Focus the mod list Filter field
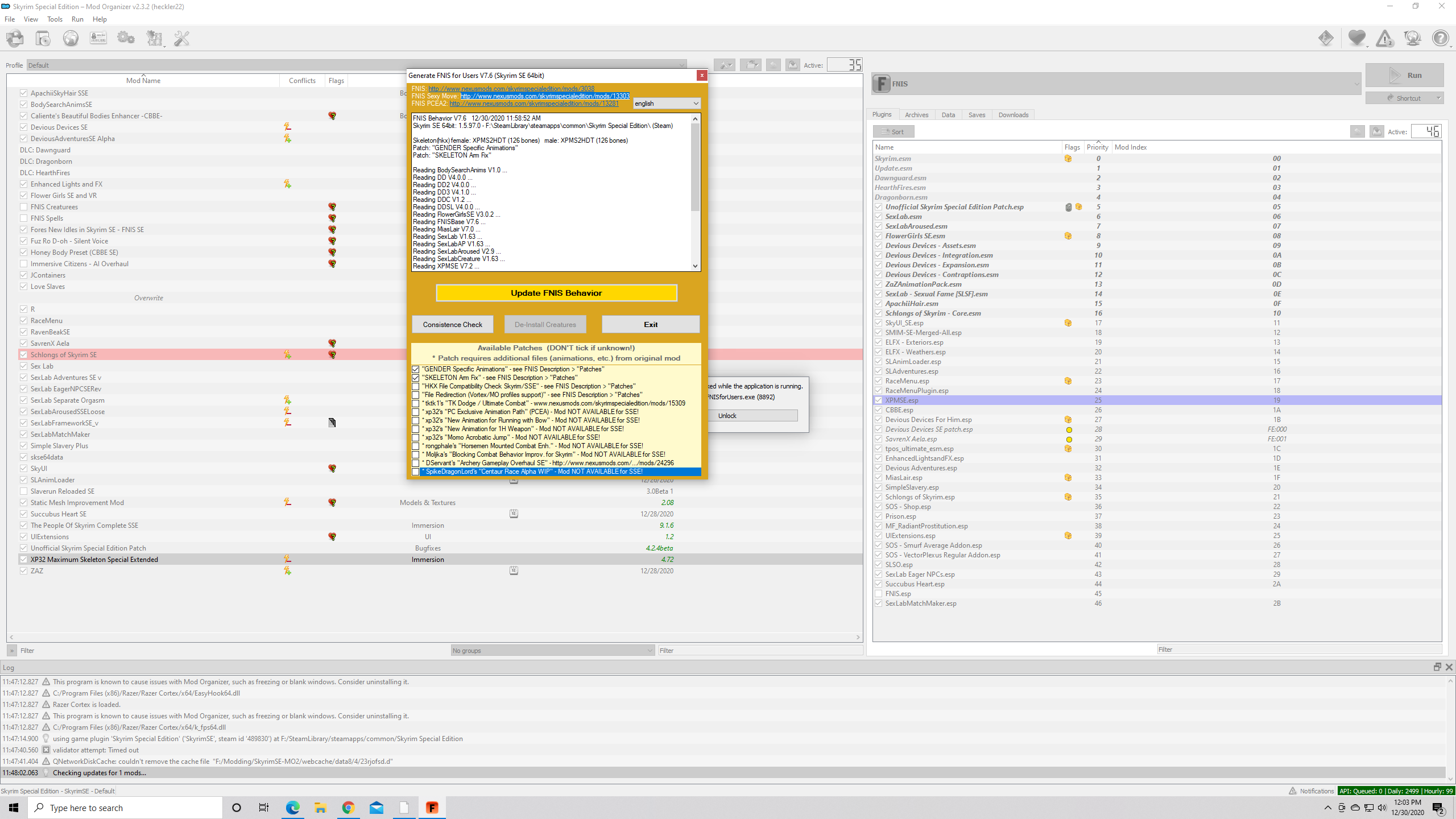The image size is (1456, 819). 760,651
